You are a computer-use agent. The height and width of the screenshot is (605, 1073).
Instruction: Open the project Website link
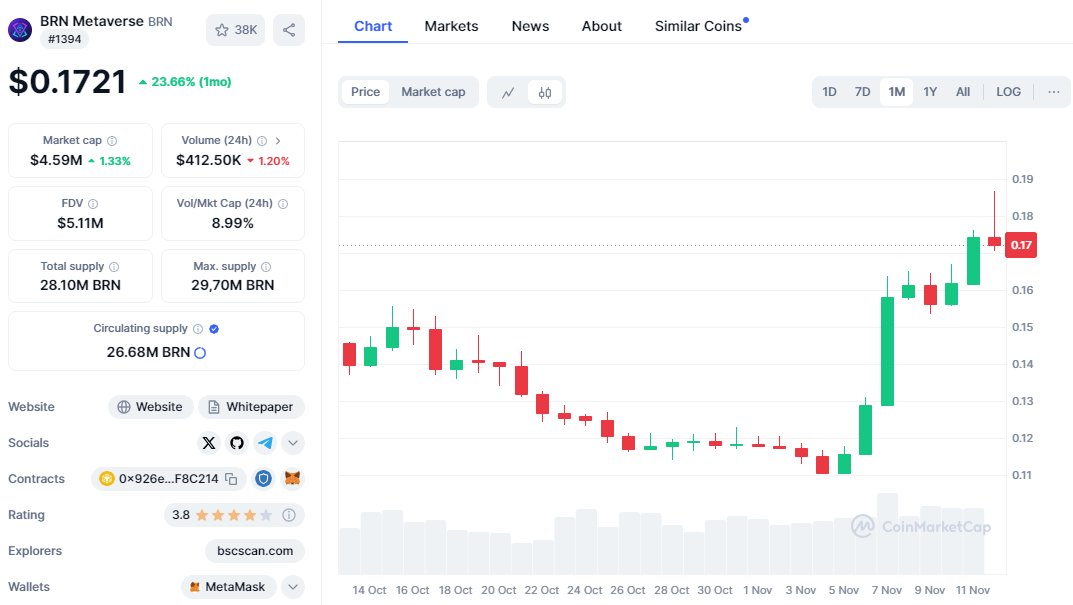point(151,407)
